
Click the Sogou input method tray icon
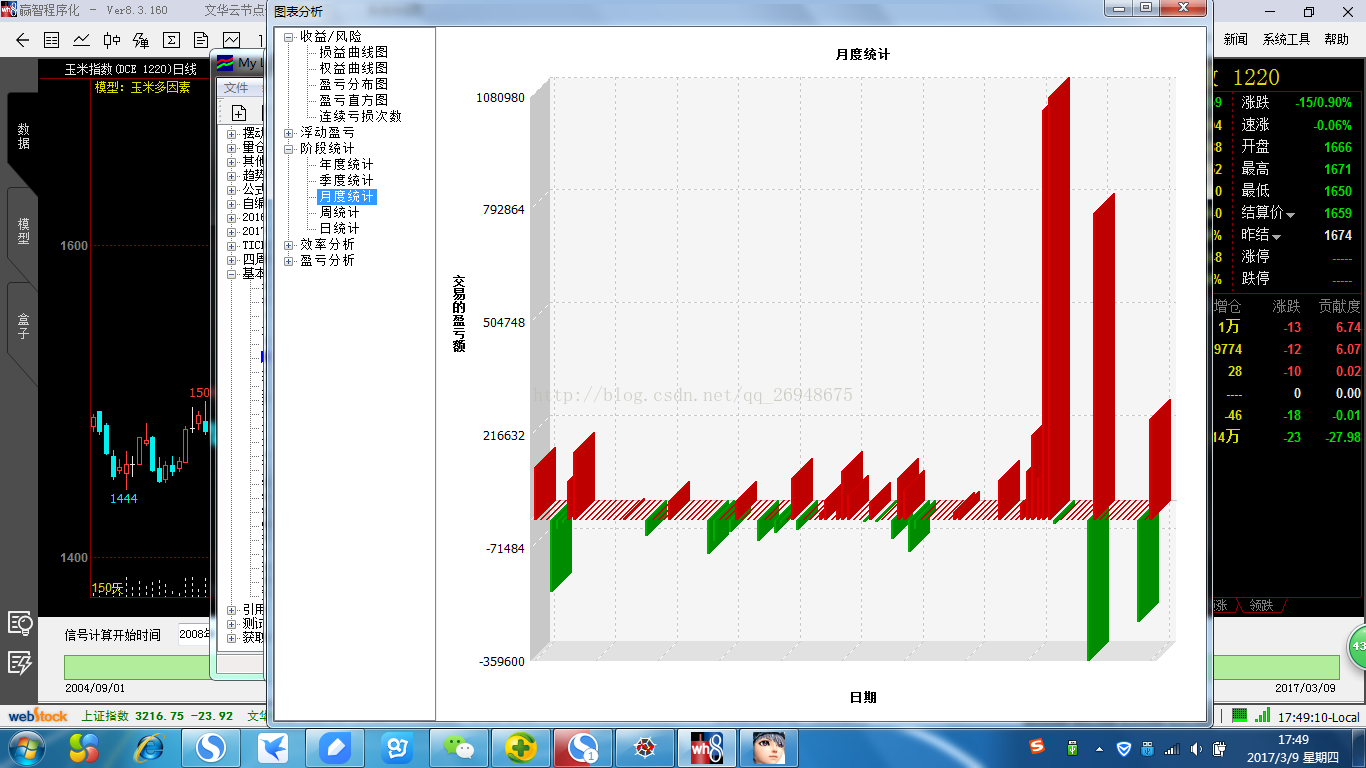pyautogui.click(x=1037, y=747)
